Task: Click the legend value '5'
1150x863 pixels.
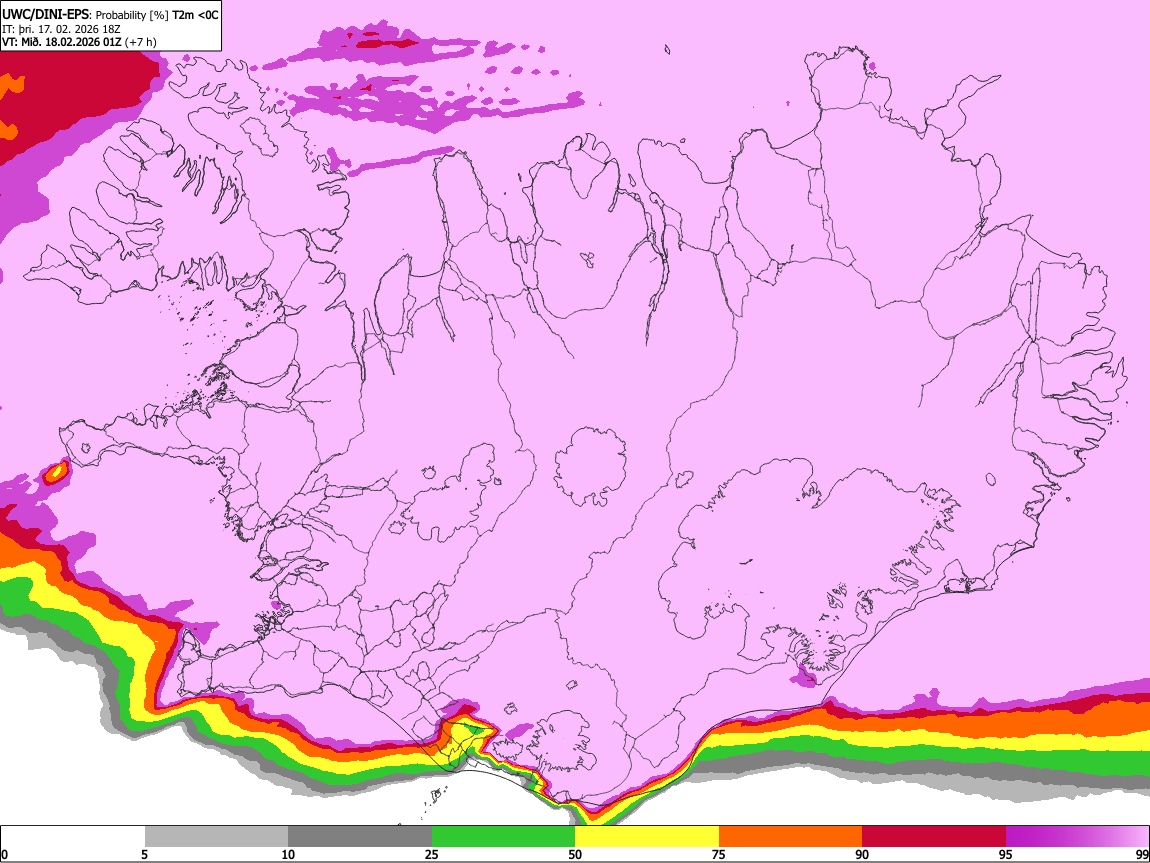Action: click(x=145, y=854)
